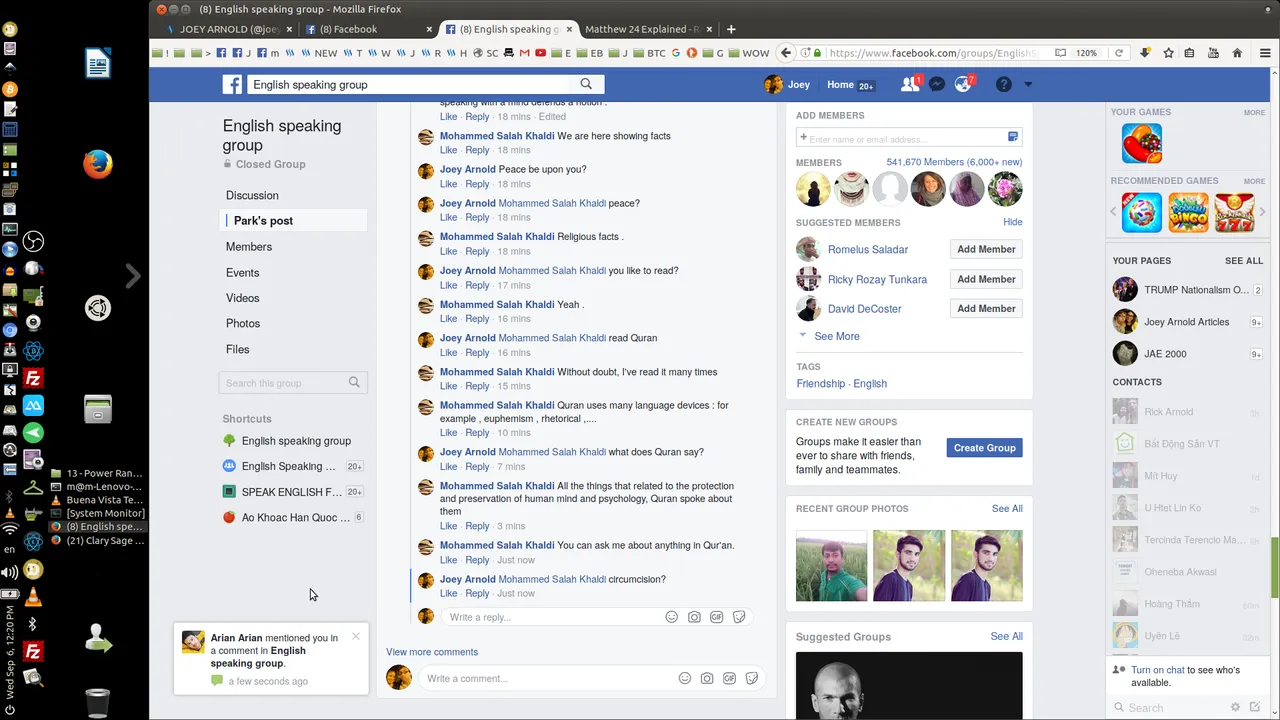Expand See More suggested members
Viewport: 1280px width, 720px height.
click(837, 336)
